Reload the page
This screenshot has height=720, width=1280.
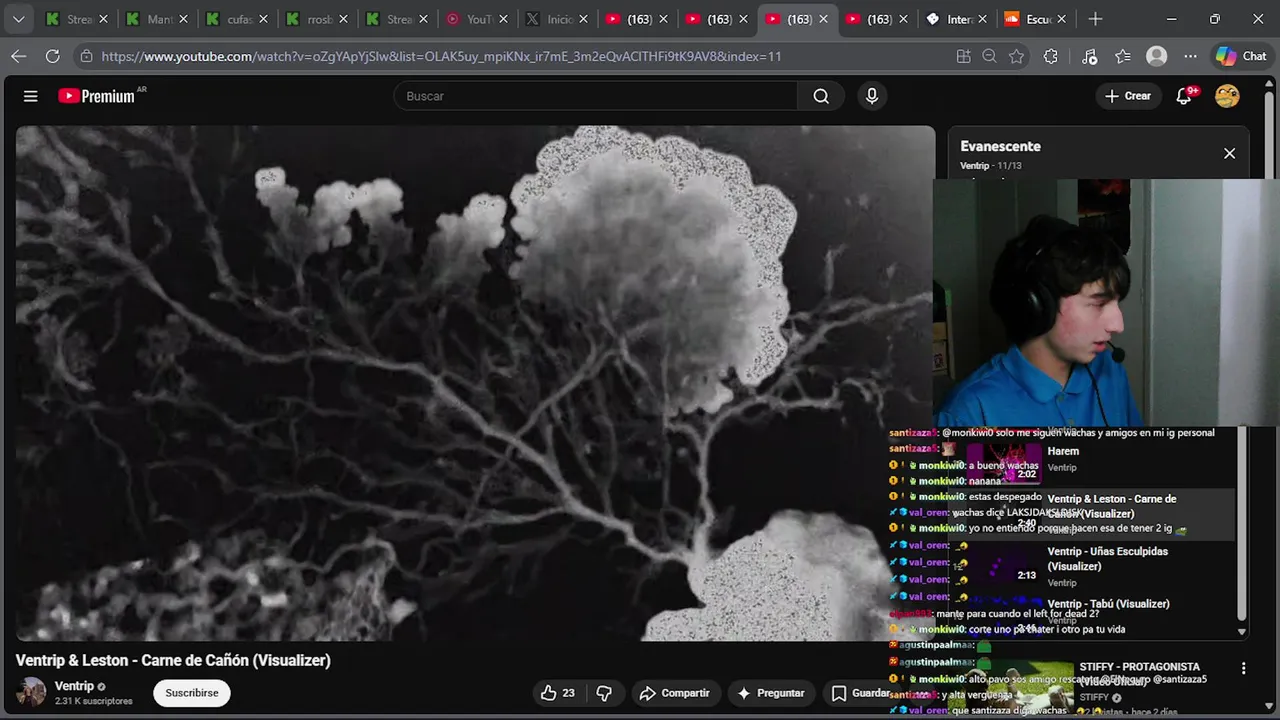[52, 56]
